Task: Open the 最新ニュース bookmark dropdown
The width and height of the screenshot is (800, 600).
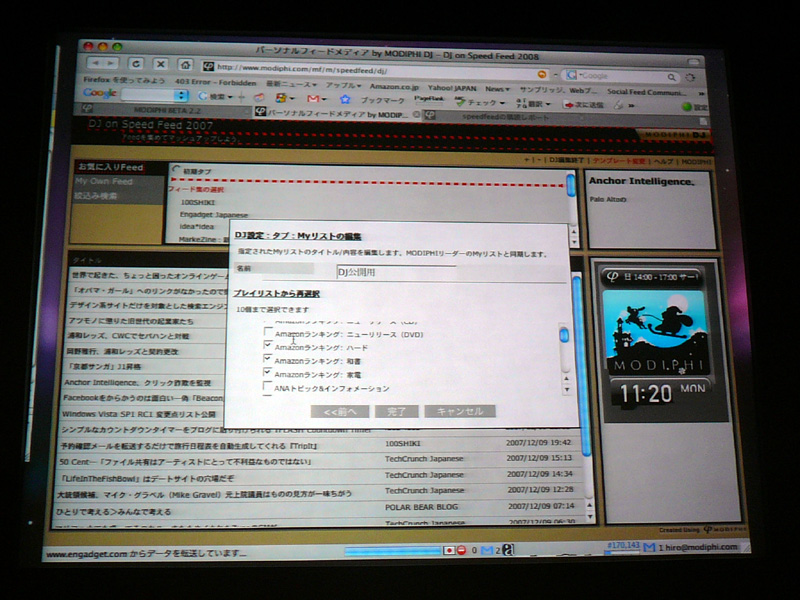Action: point(291,84)
